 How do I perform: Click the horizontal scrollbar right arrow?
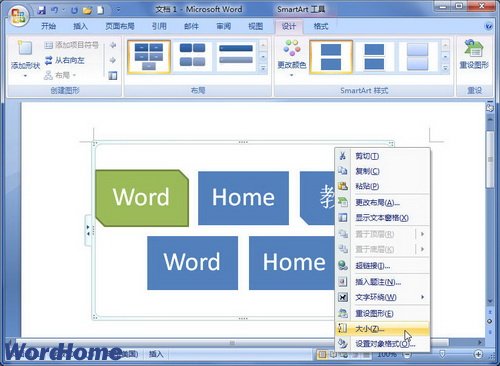[480, 342]
